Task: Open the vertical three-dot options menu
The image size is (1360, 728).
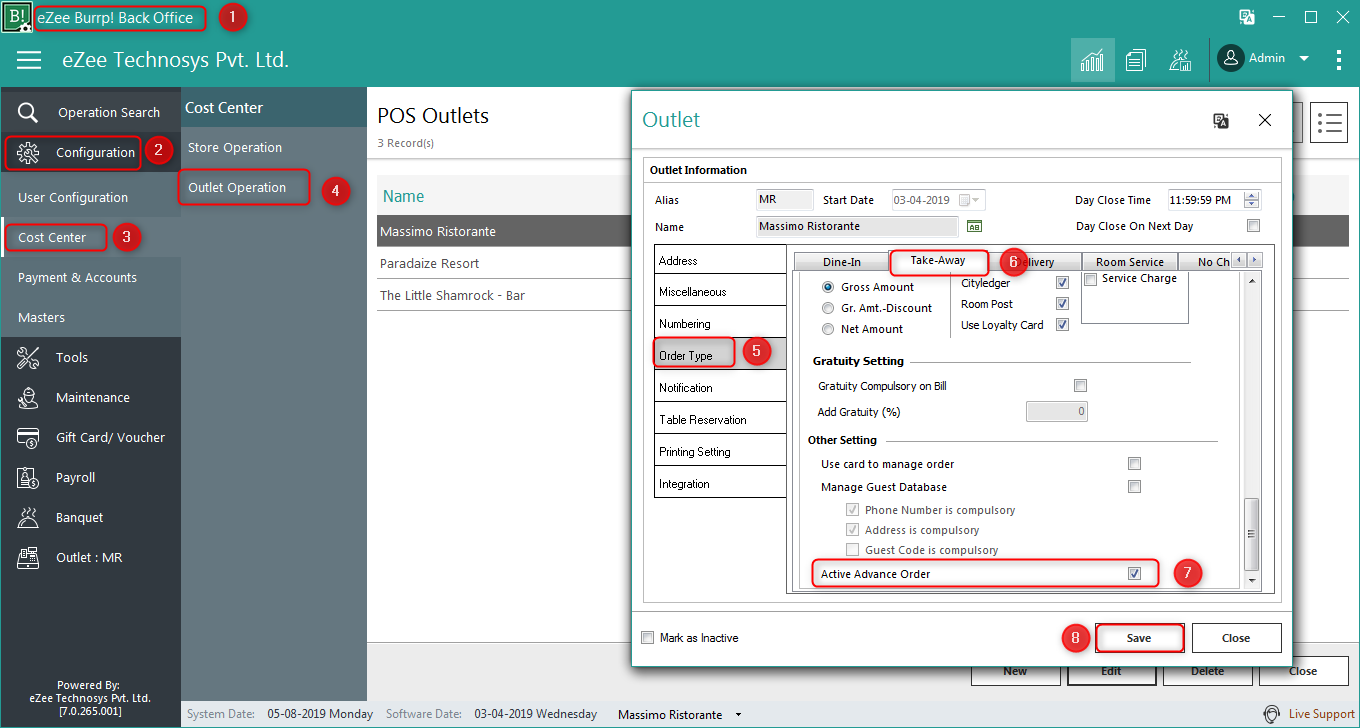Action: click(1339, 60)
